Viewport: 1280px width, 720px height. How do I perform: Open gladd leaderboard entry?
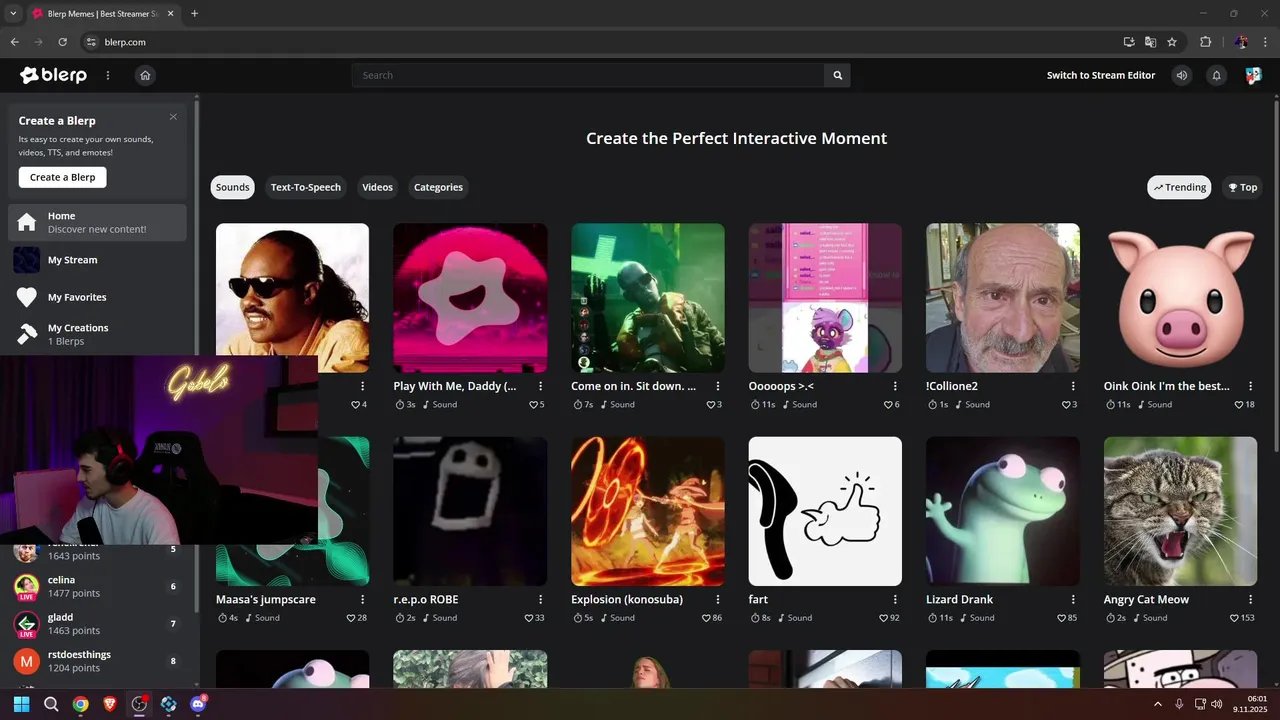click(x=97, y=624)
